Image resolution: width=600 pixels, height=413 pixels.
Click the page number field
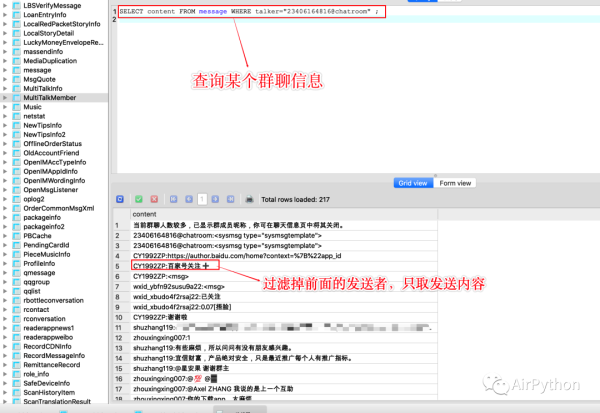point(202,199)
